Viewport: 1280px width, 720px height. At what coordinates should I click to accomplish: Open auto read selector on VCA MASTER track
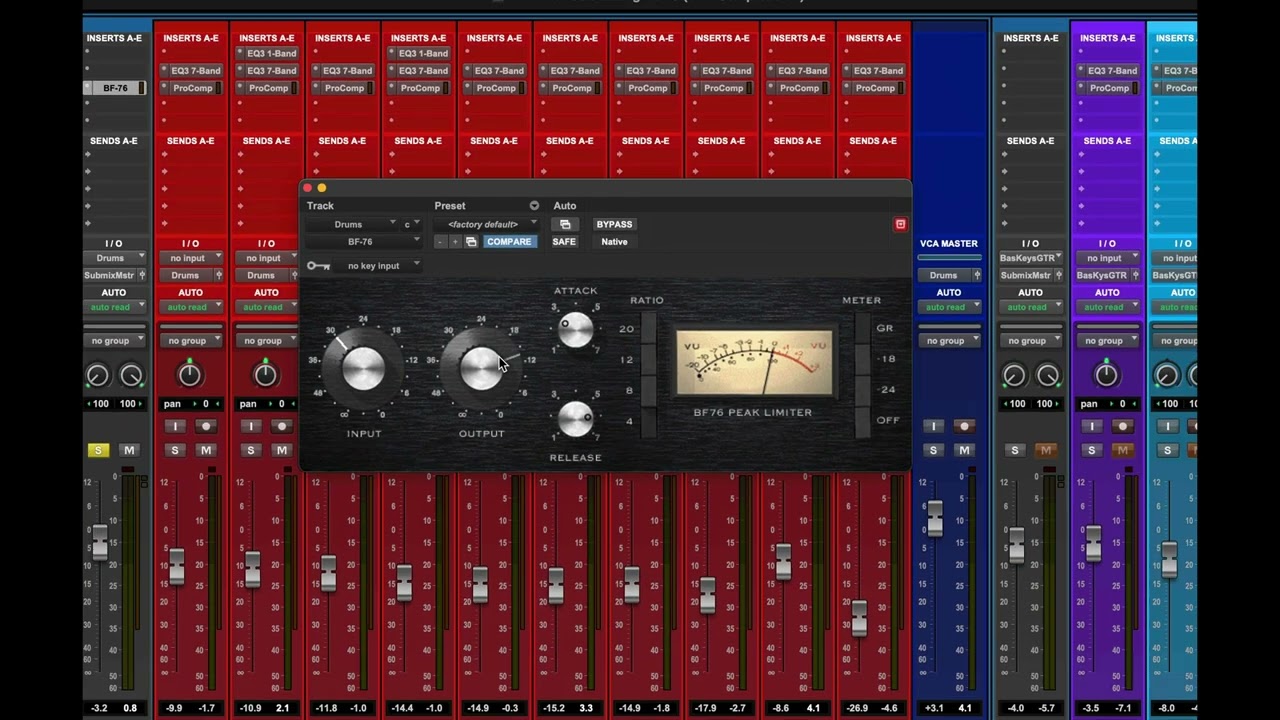coord(948,307)
